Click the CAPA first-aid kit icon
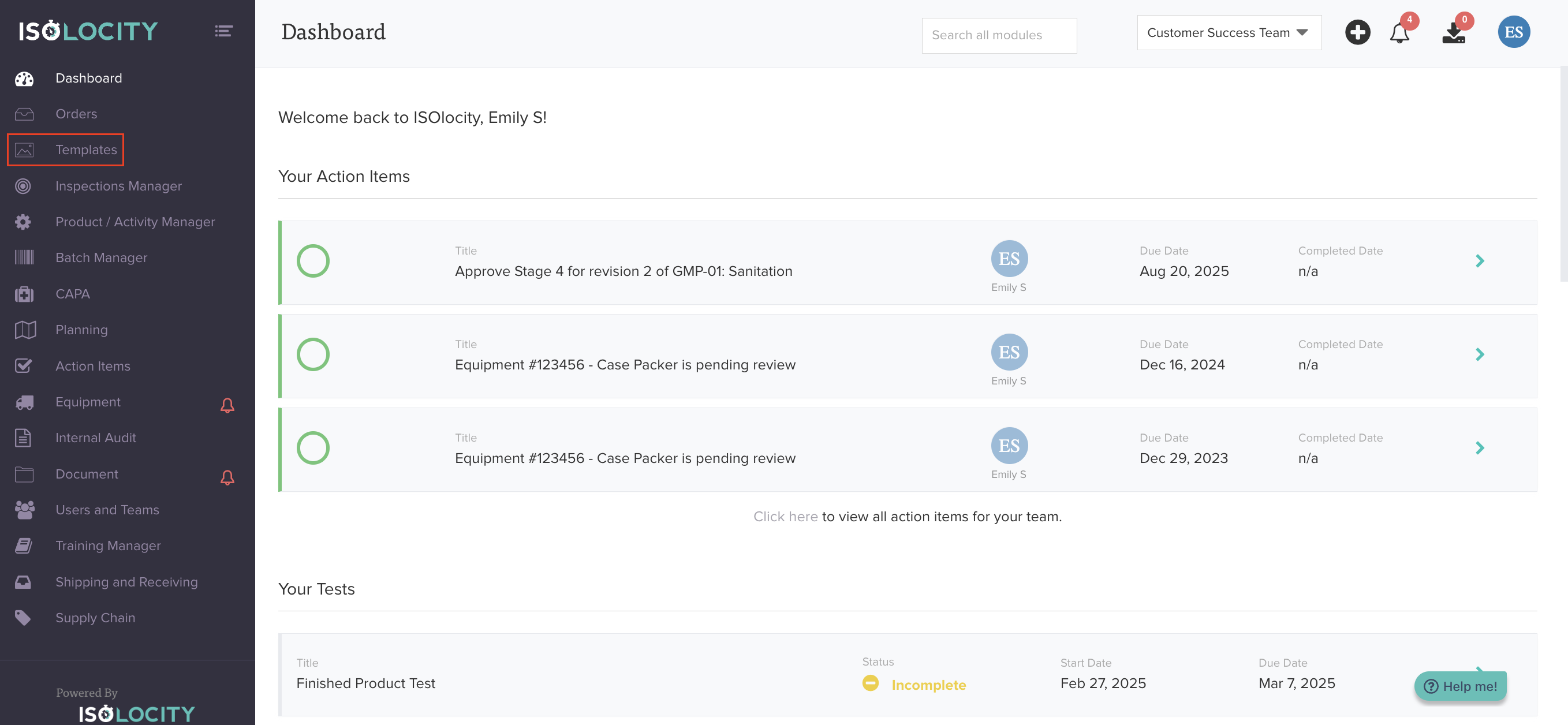The width and height of the screenshot is (1568, 725). 24,294
